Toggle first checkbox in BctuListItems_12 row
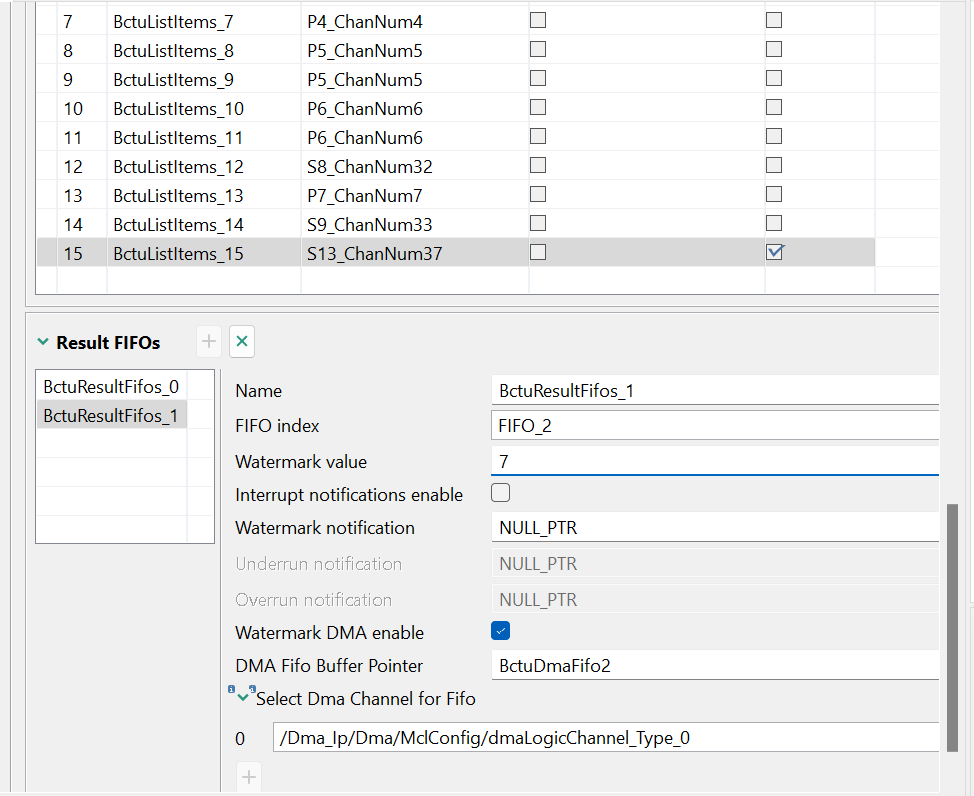Screen dimensions: 974x796 (538, 165)
